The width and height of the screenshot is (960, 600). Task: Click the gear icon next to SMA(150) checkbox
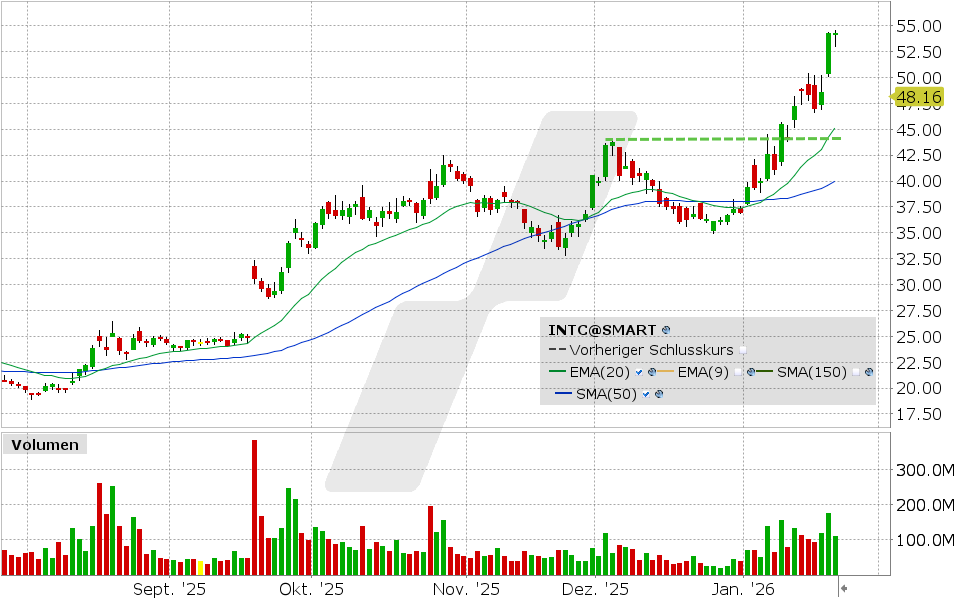click(x=869, y=371)
